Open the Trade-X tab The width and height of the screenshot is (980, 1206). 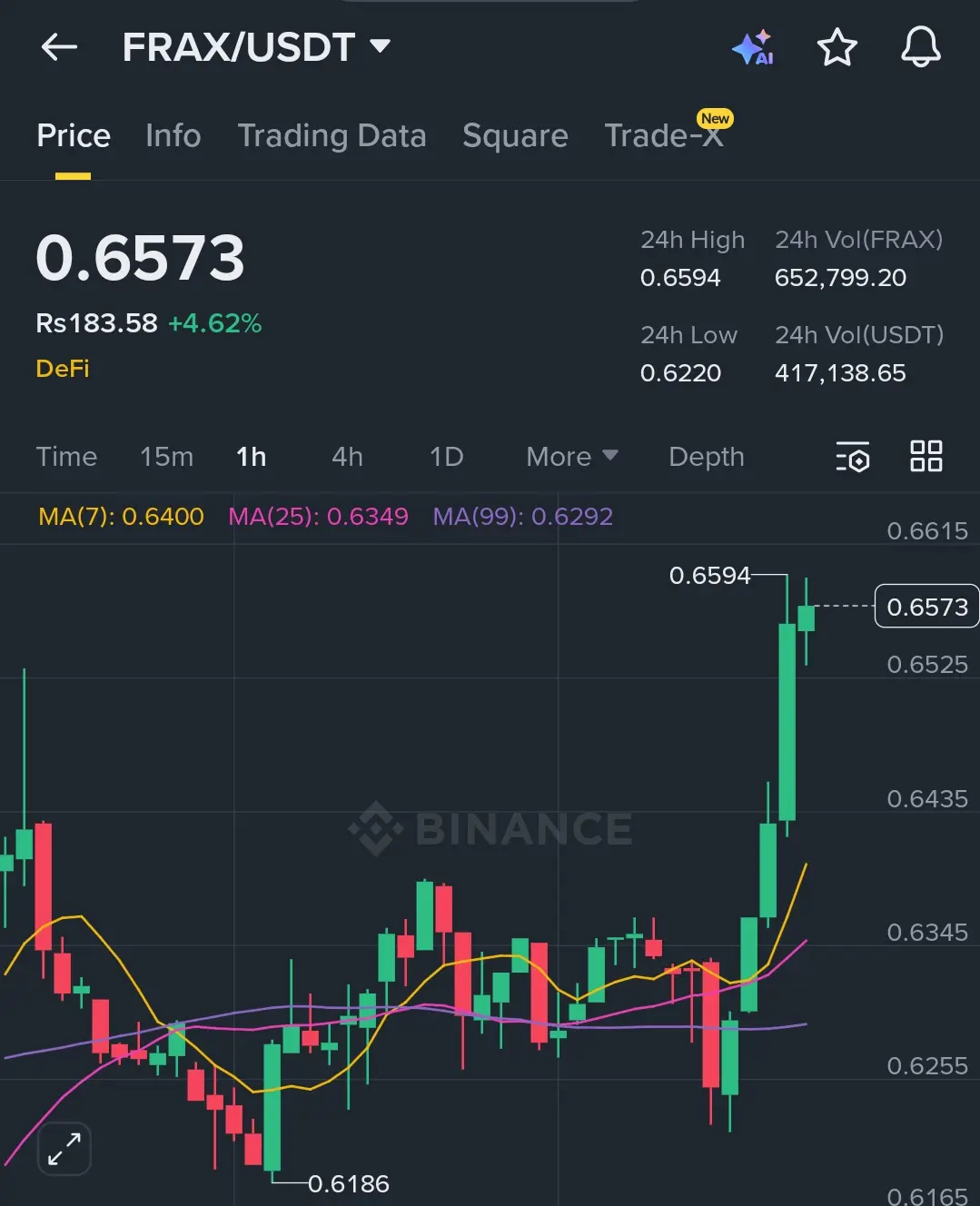(x=664, y=135)
